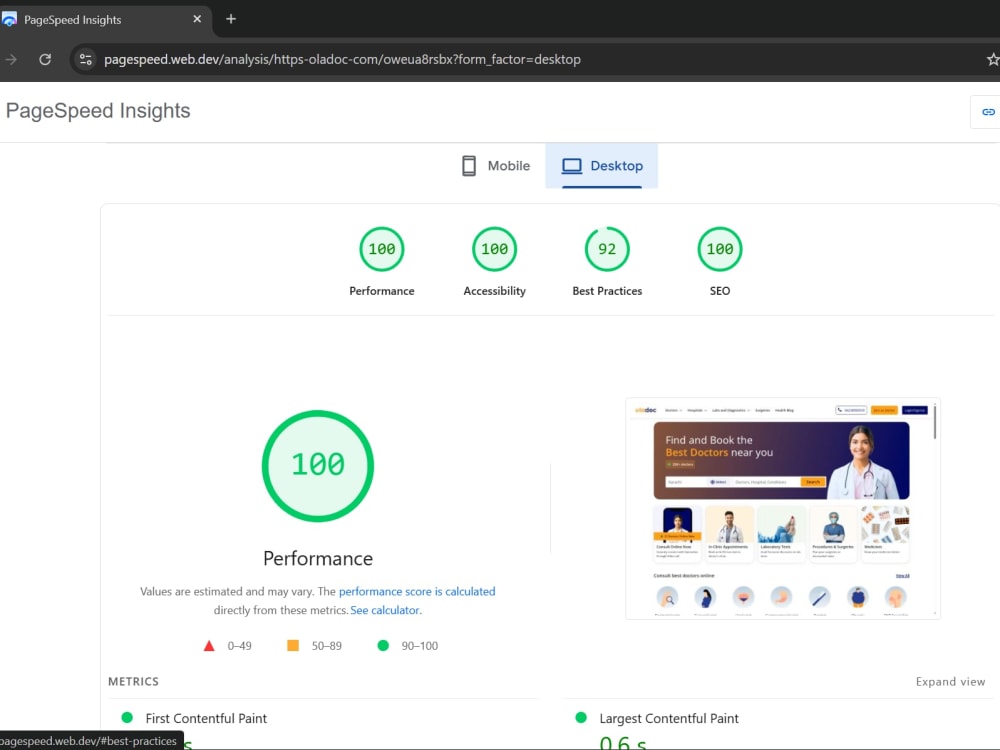
Task: Click the green circle 90–100 legend icon
Action: pyautogui.click(x=383, y=645)
